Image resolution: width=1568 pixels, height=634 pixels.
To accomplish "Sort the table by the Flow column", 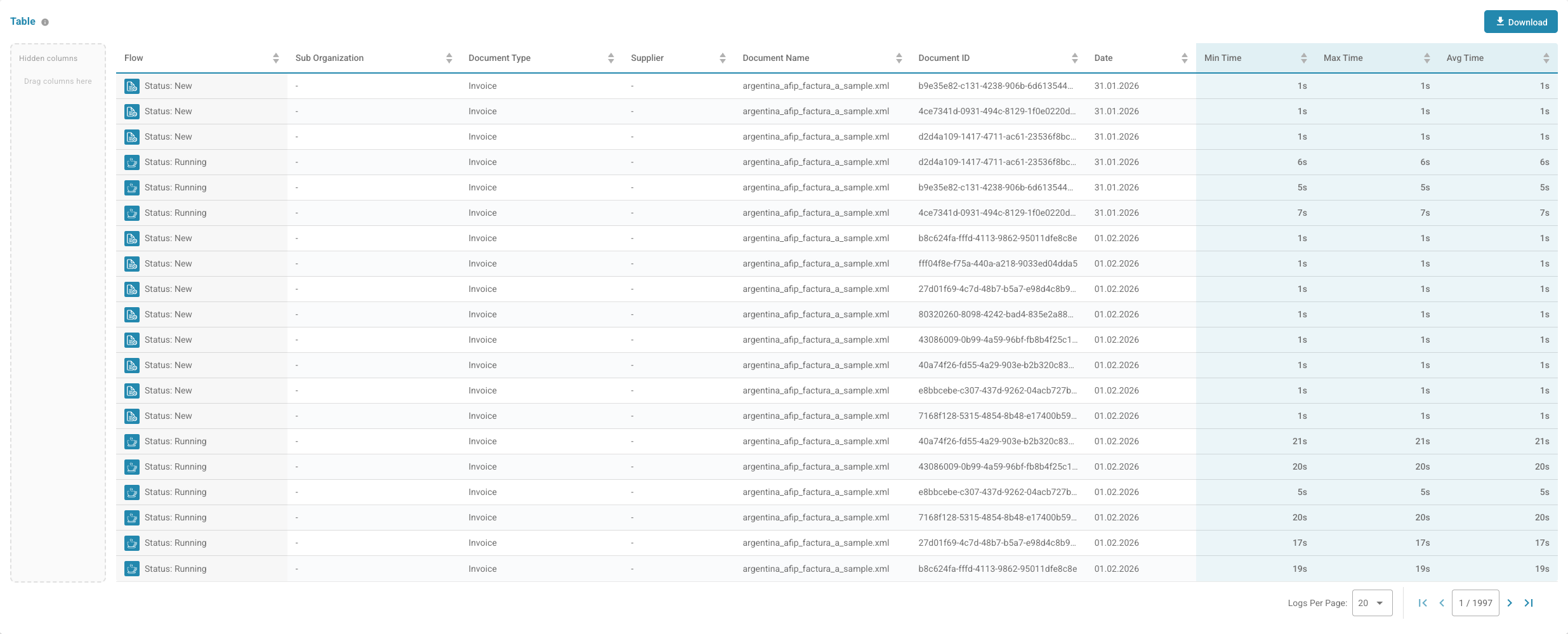I will click(x=276, y=58).
